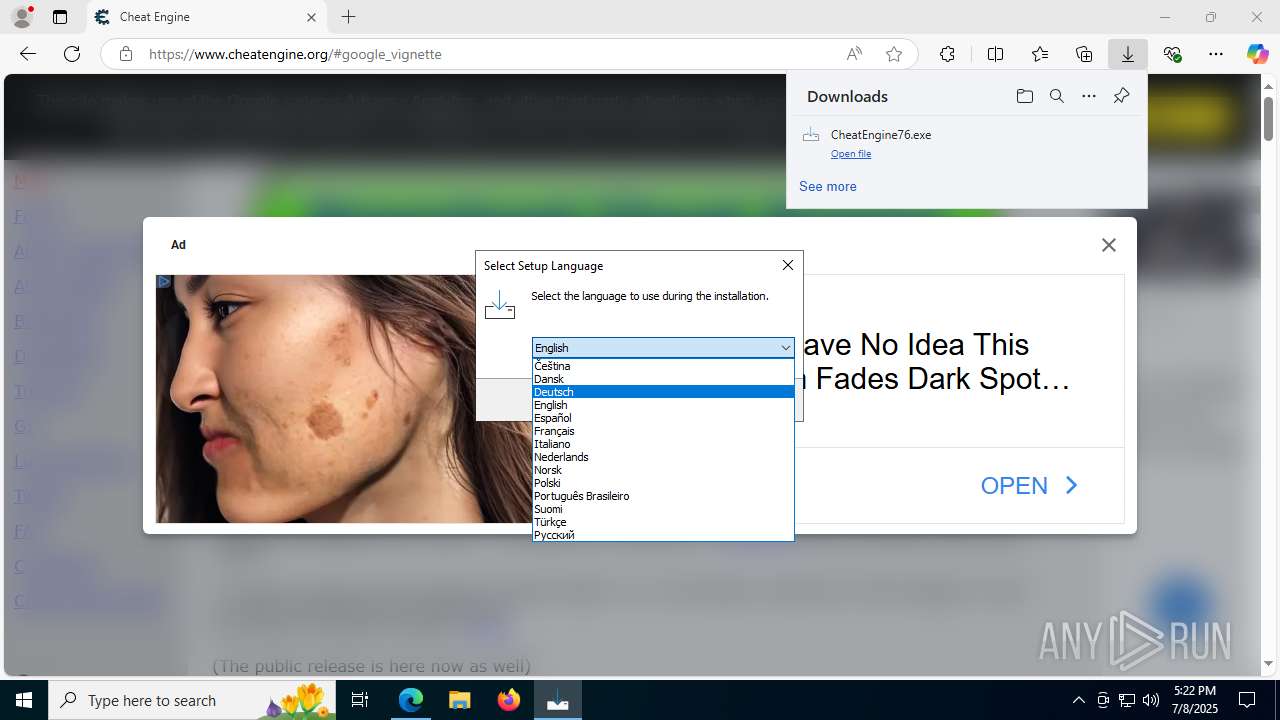Open the volume control in tray
This screenshot has width=1280, height=720.
(1151, 700)
